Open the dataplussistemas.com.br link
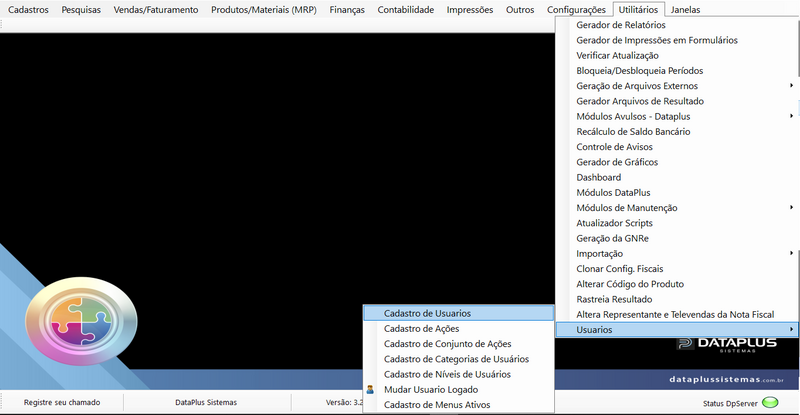This screenshot has height=415, width=800. click(727, 380)
